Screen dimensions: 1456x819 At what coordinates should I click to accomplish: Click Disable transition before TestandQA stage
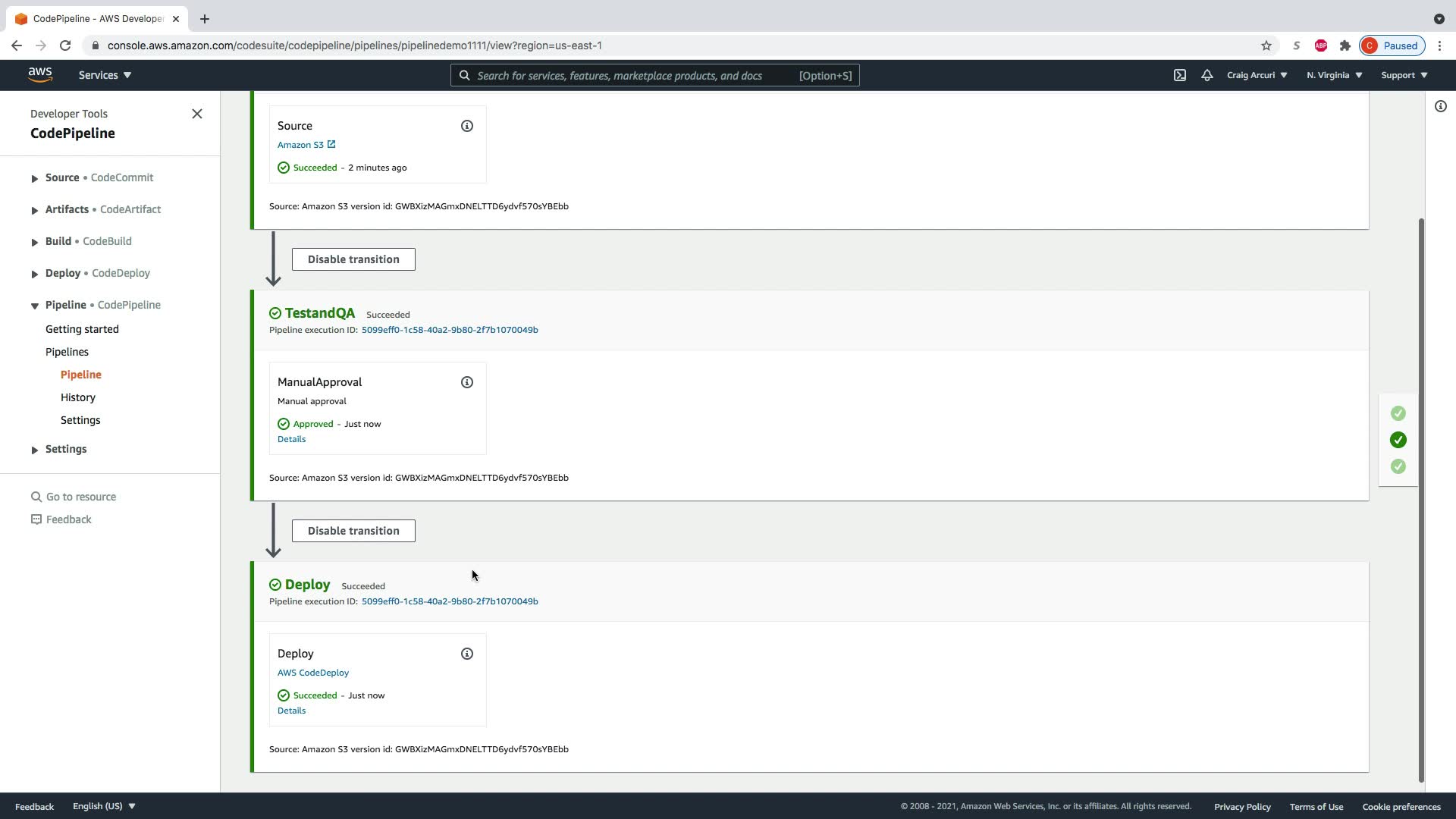[x=353, y=259]
